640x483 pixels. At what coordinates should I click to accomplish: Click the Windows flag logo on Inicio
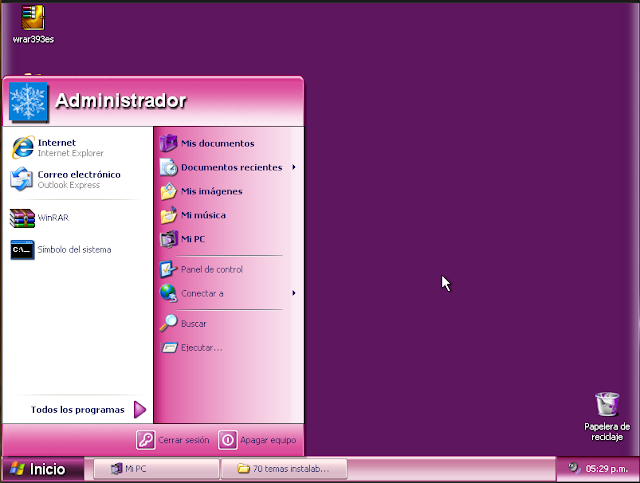click(x=17, y=469)
